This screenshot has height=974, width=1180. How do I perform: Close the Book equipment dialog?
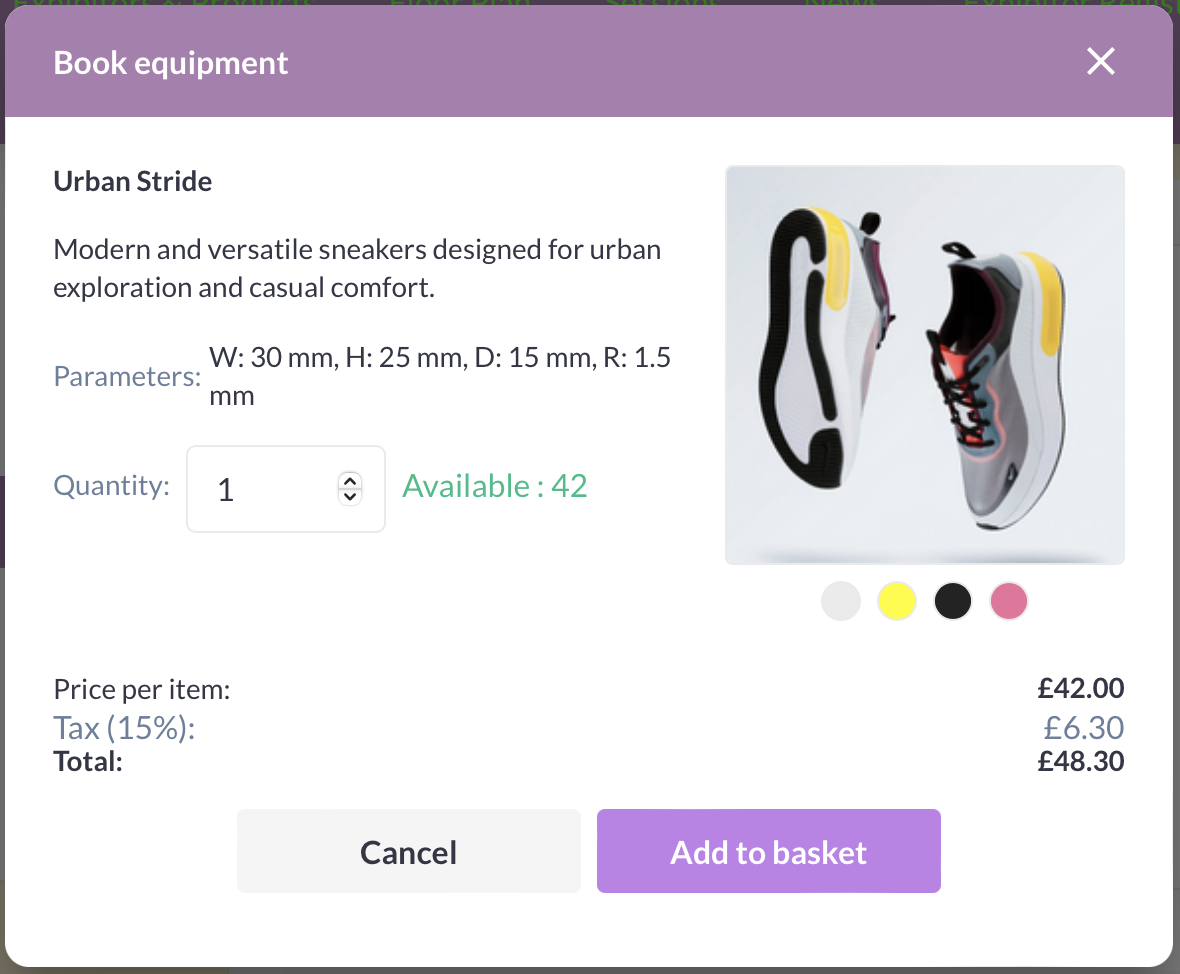[1100, 62]
